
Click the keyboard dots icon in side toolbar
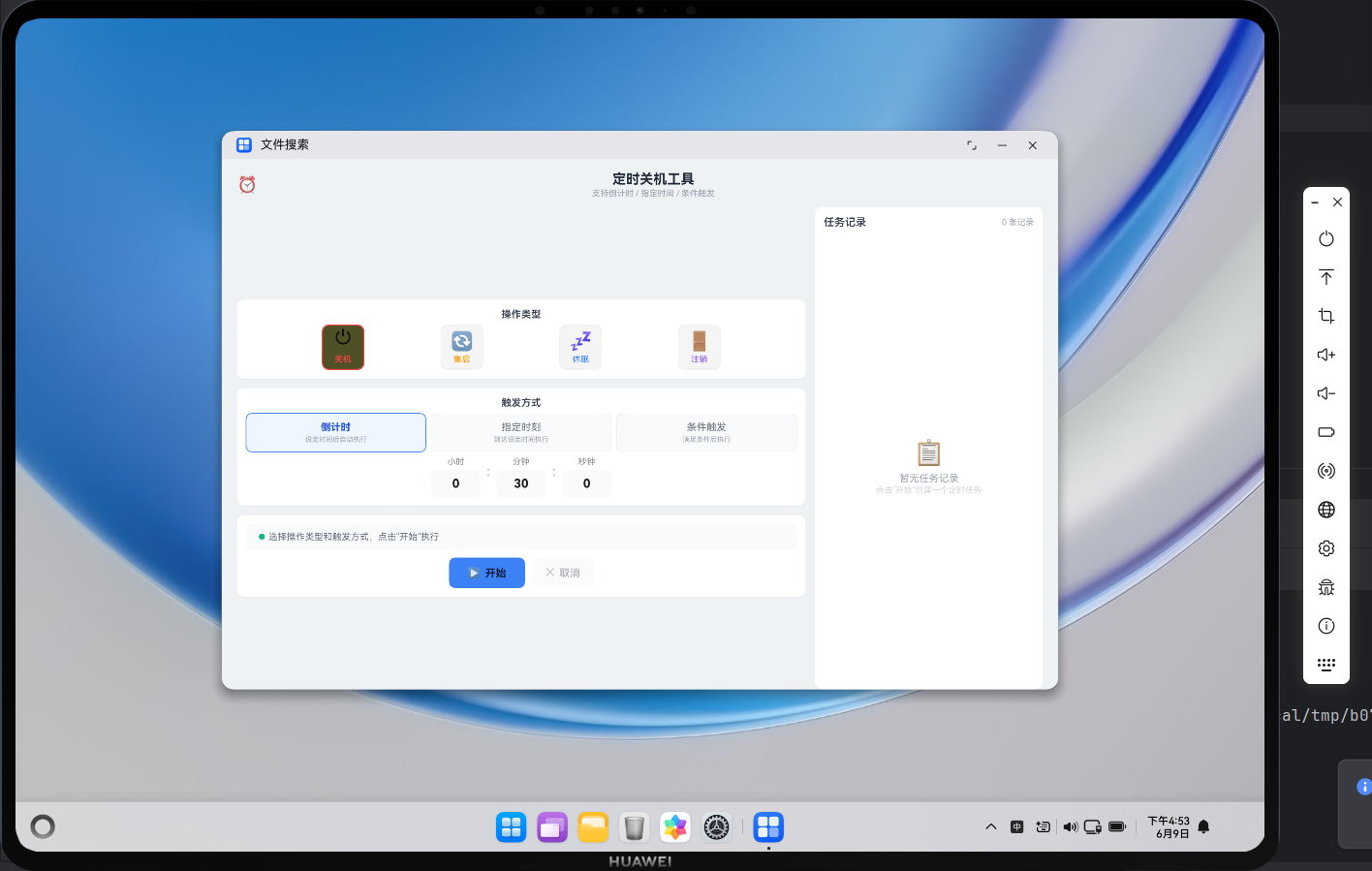pos(1326,664)
